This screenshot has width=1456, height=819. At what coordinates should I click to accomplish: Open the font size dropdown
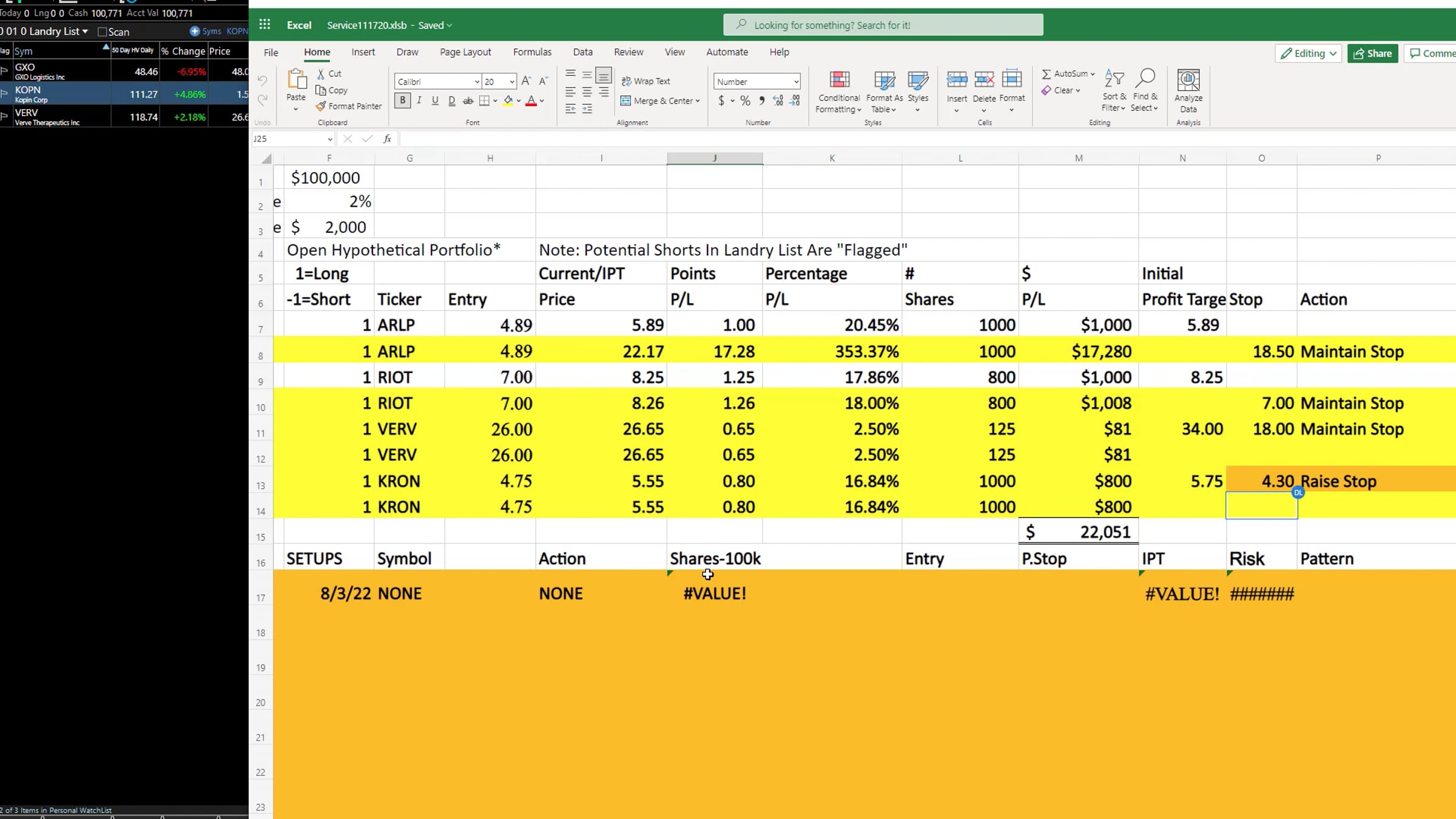(x=512, y=82)
